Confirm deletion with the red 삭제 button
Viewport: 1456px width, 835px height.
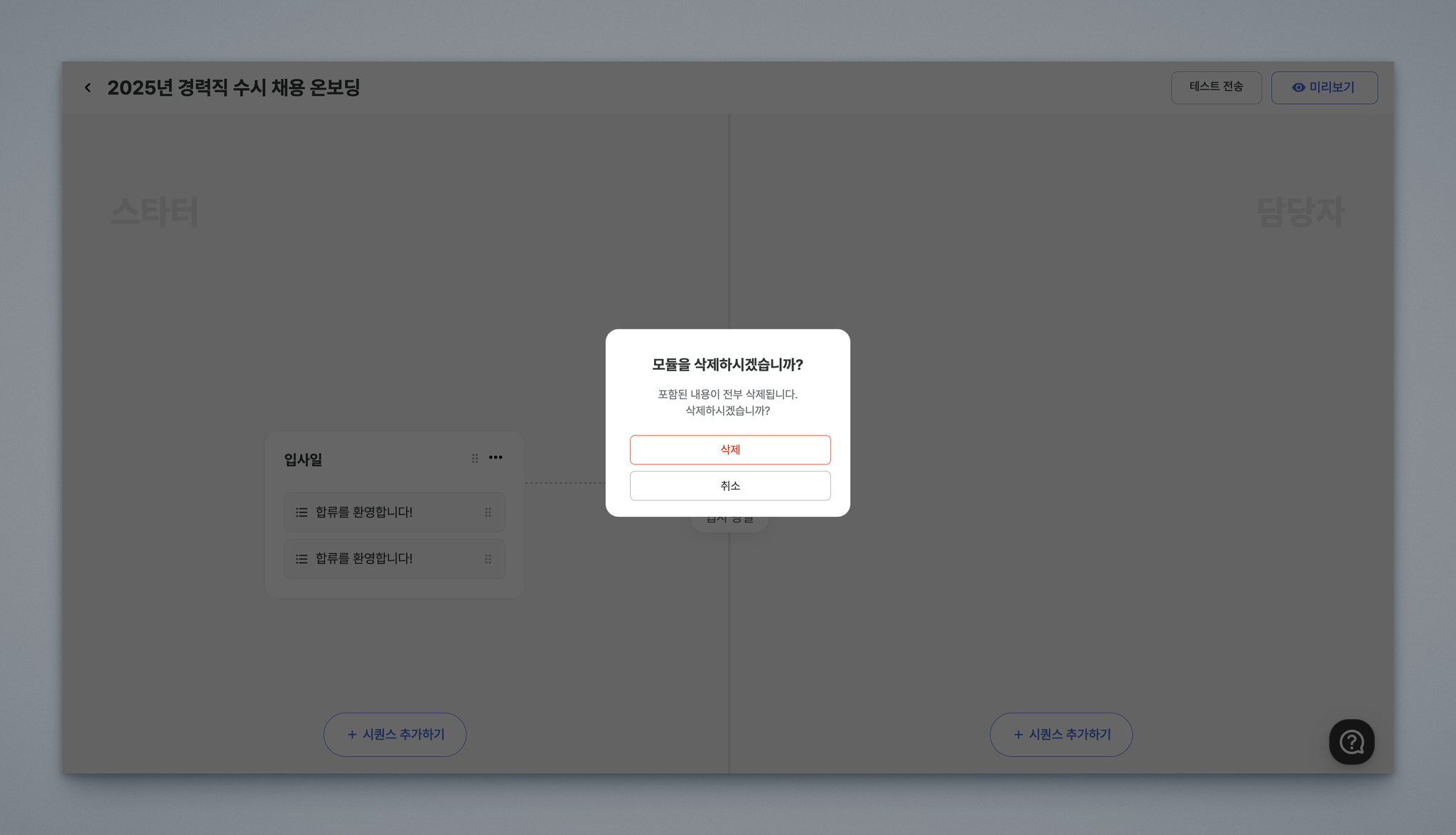click(x=729, y=450)
